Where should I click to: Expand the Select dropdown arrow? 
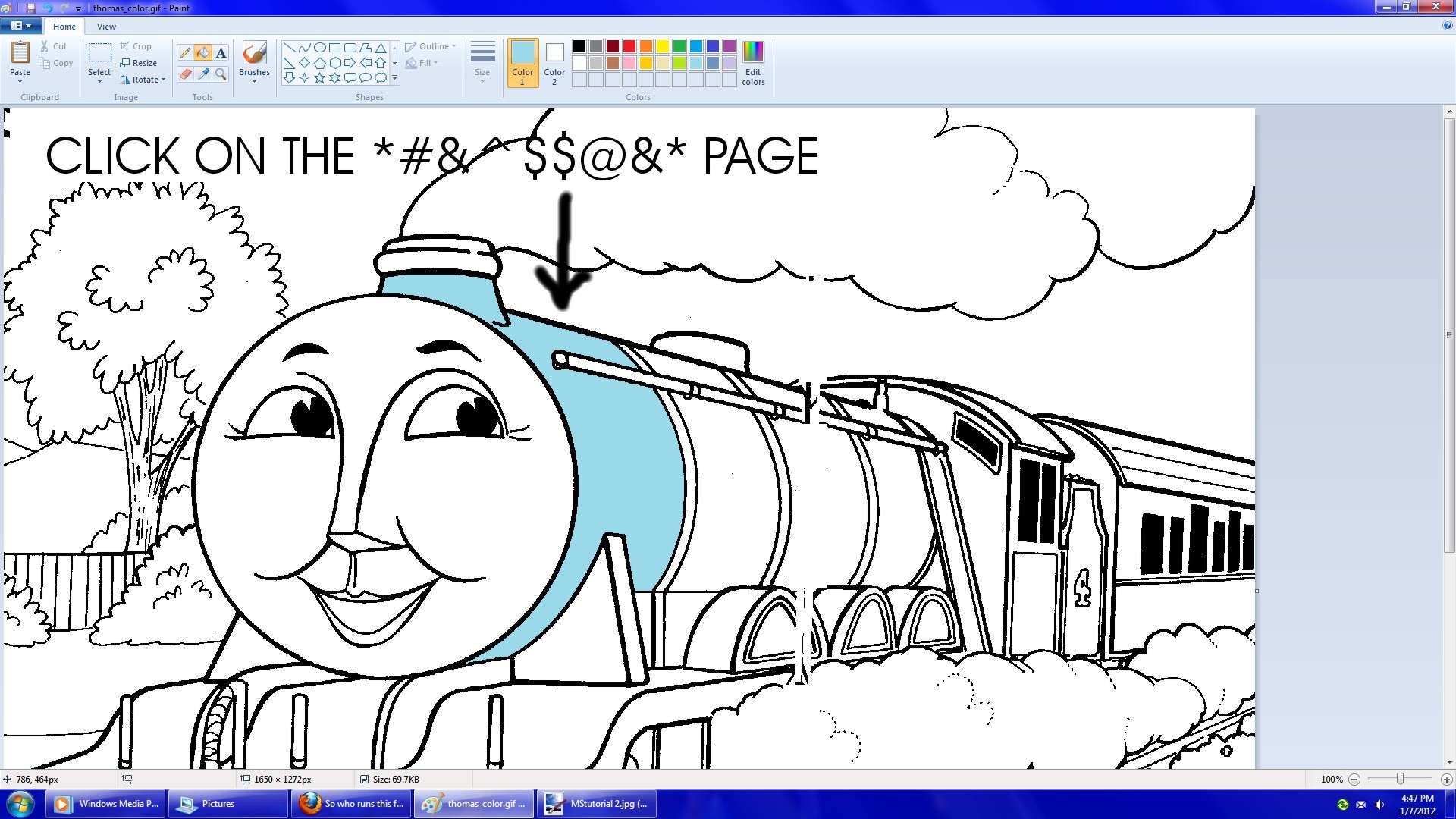[99, 81]
